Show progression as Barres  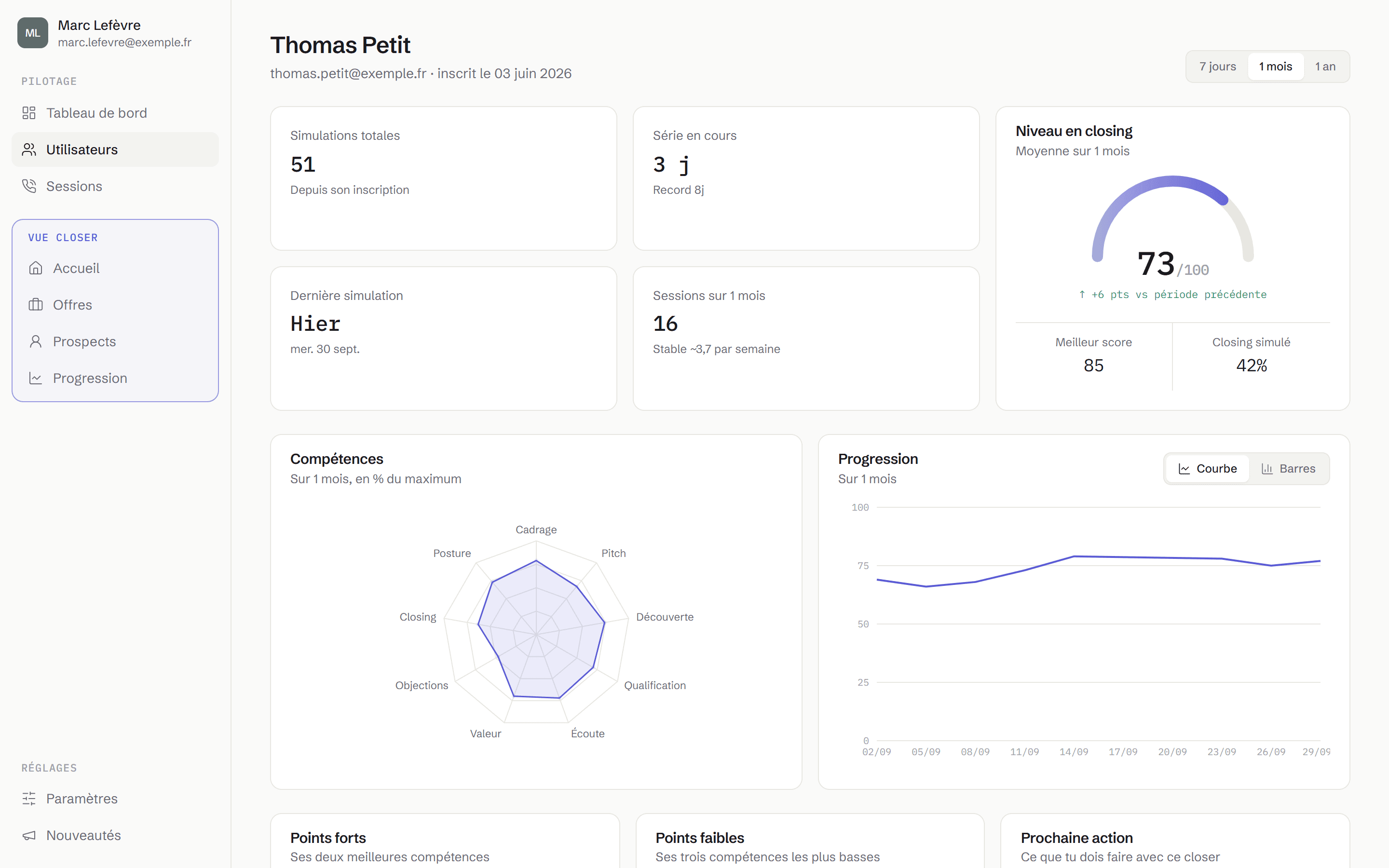coord(1288,469)
